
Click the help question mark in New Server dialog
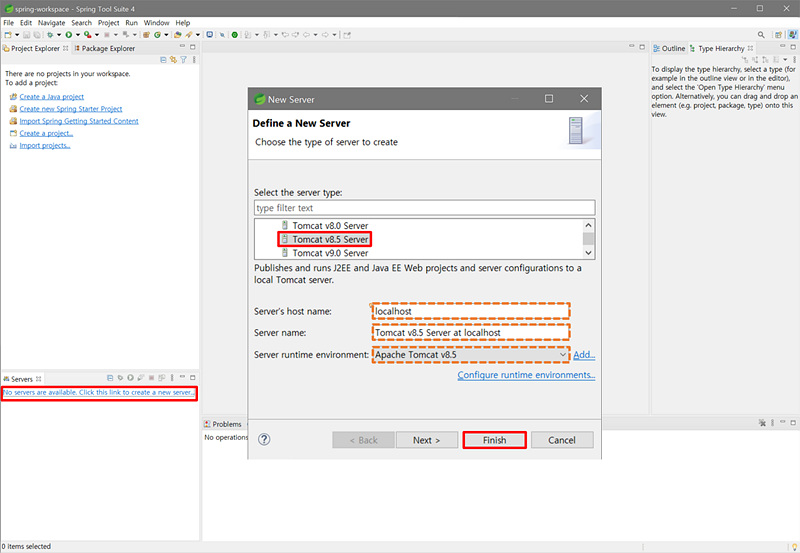264,439
